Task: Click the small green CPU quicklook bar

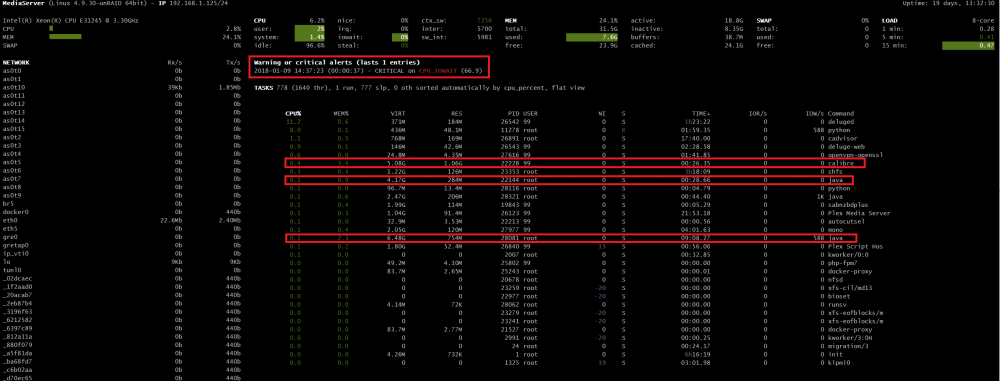Action: click(50, 29)
